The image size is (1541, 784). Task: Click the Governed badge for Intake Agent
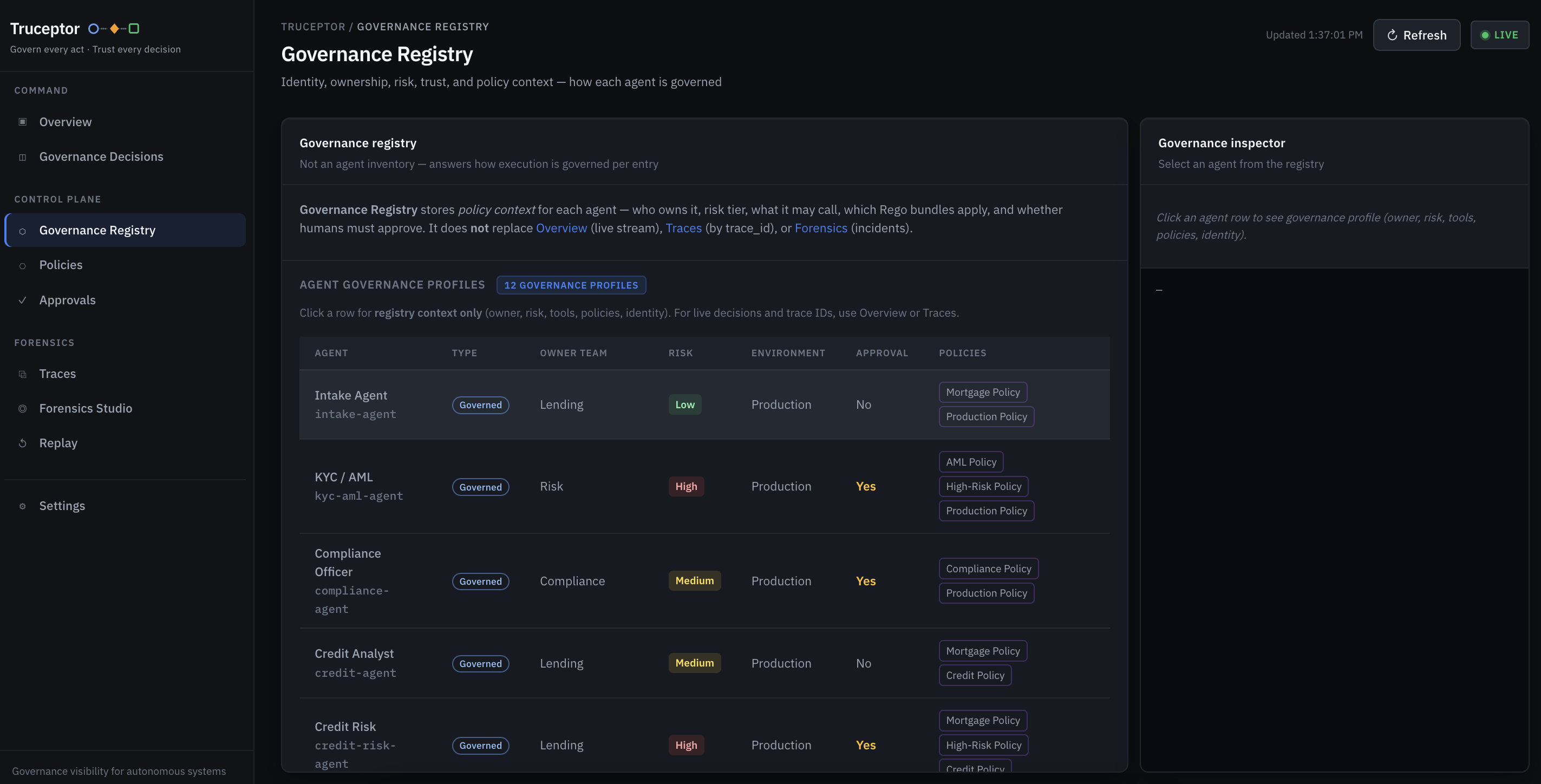480,405
